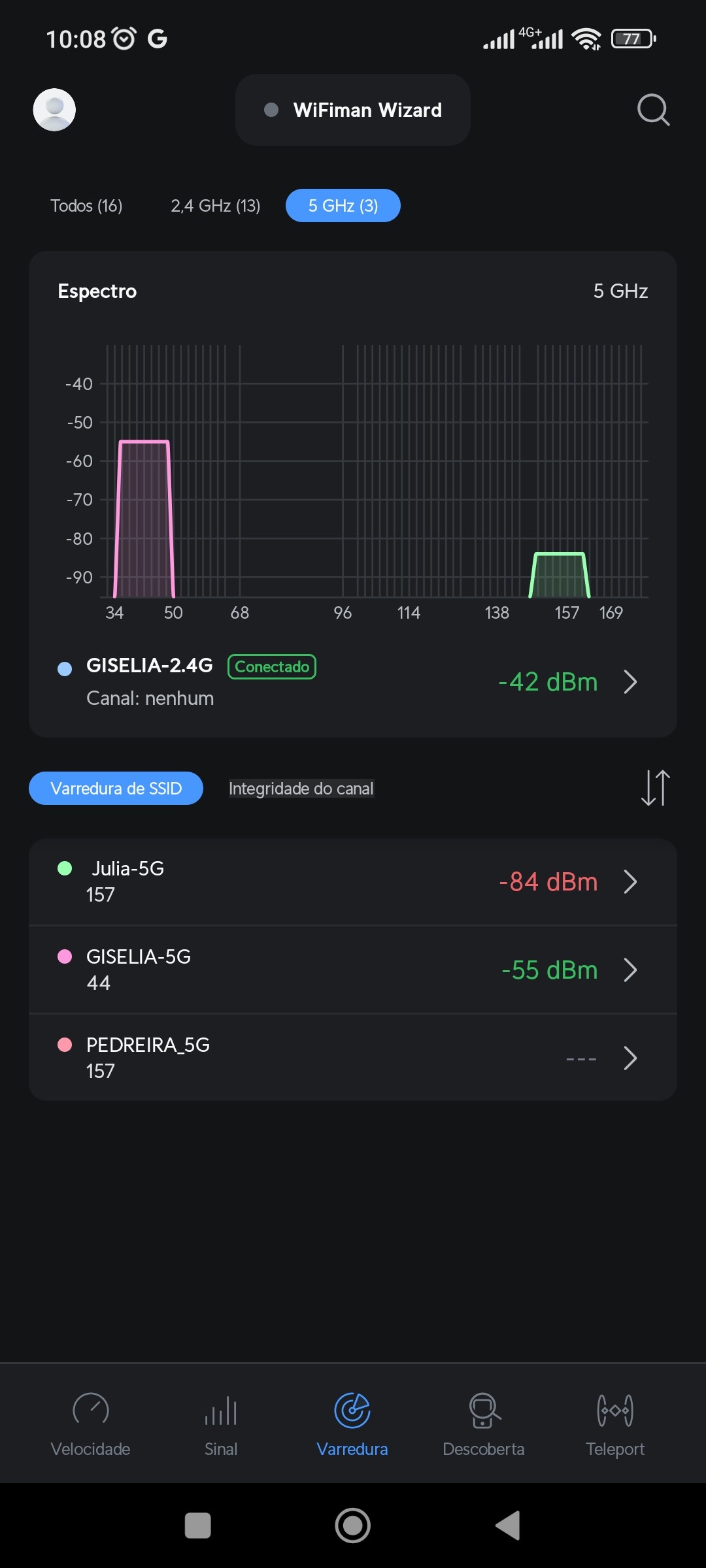Tap the search magnifier icon
Viewport: 706px width, 1568px height.
[653, 110]
